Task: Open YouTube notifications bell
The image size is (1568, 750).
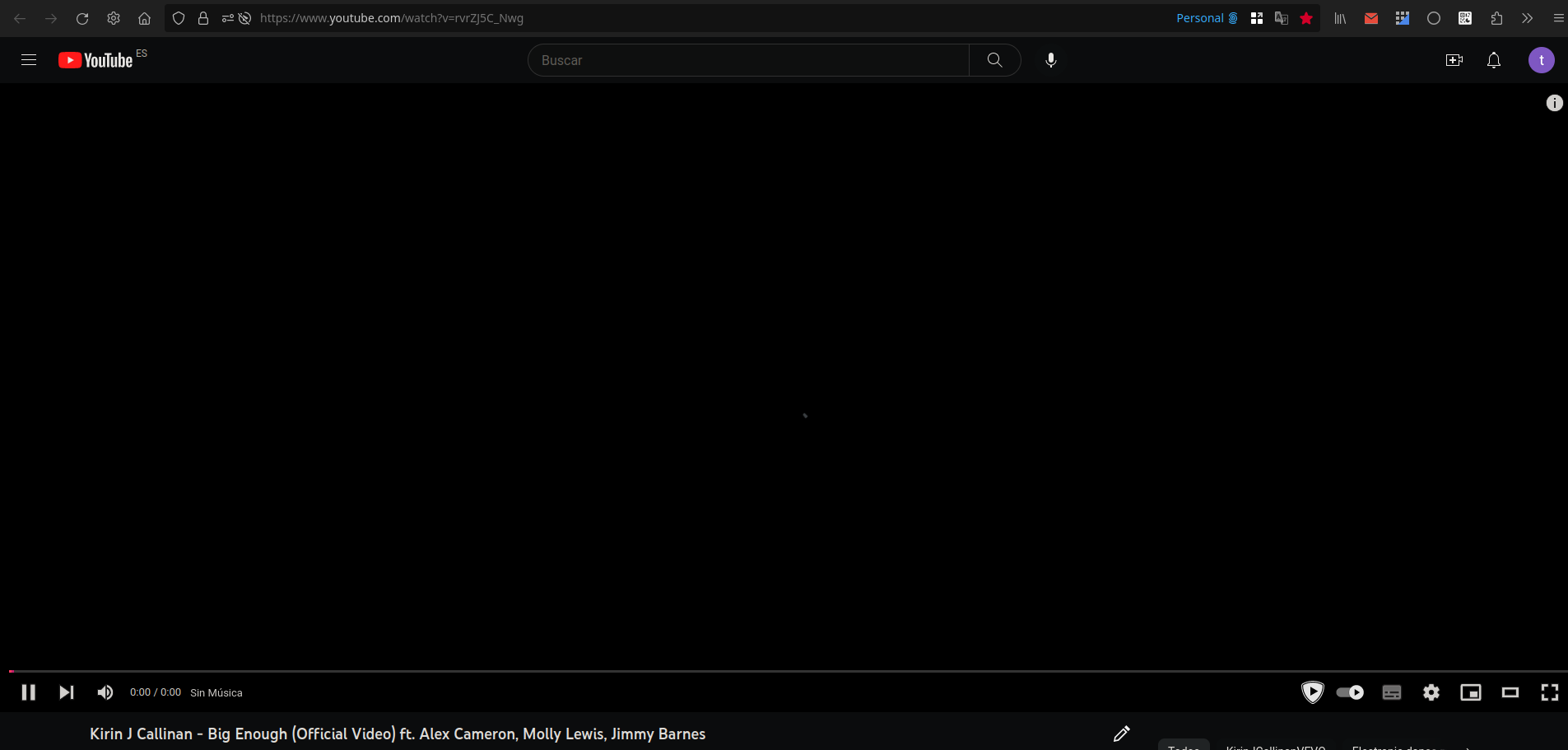Action: (x=1493, y=60)
